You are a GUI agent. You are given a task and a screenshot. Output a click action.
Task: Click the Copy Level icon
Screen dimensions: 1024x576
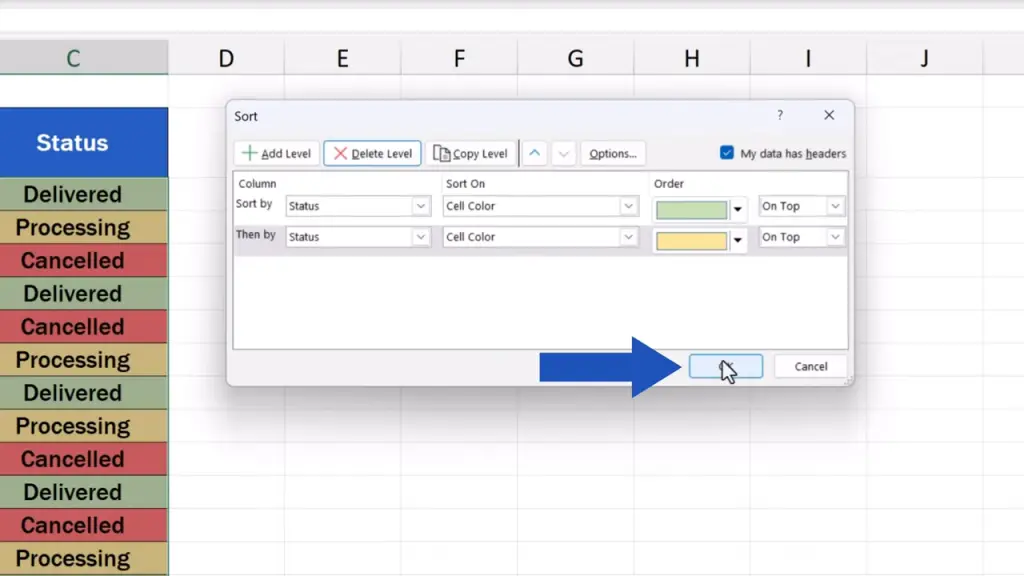tap(441, 154)
